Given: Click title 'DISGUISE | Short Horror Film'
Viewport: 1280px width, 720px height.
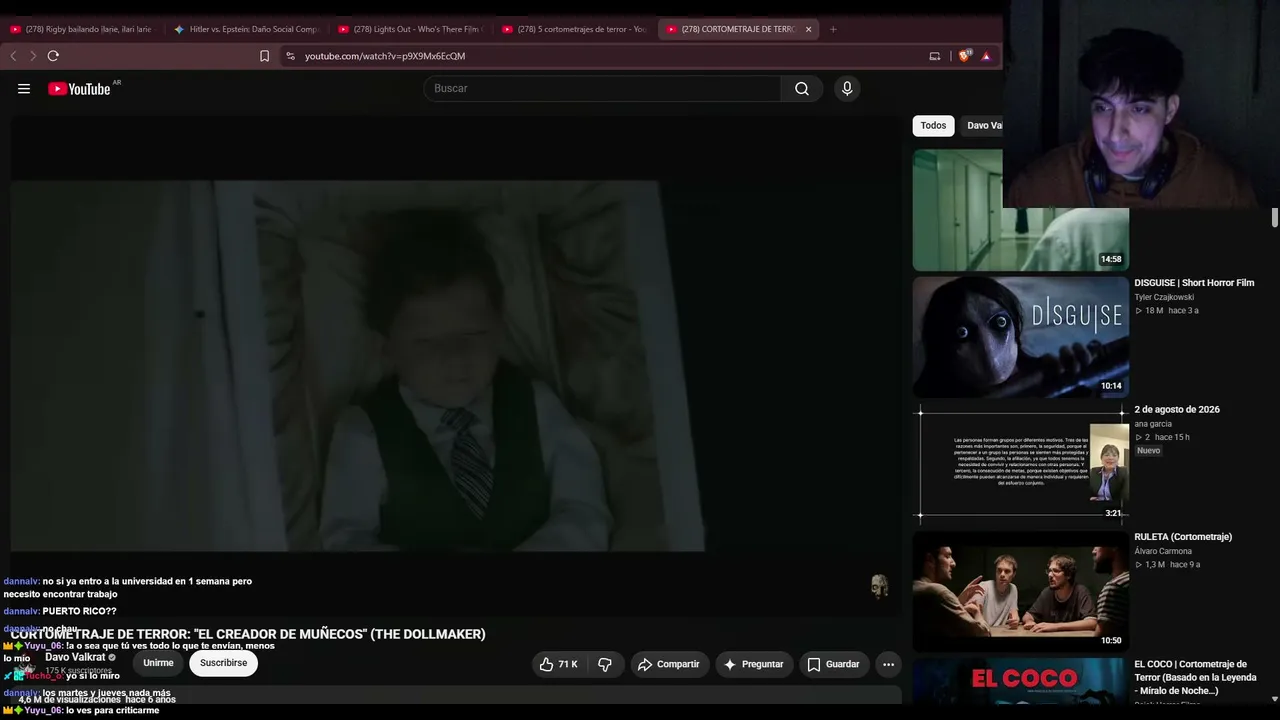Looking at the screenshot, I should (1194, 283).
